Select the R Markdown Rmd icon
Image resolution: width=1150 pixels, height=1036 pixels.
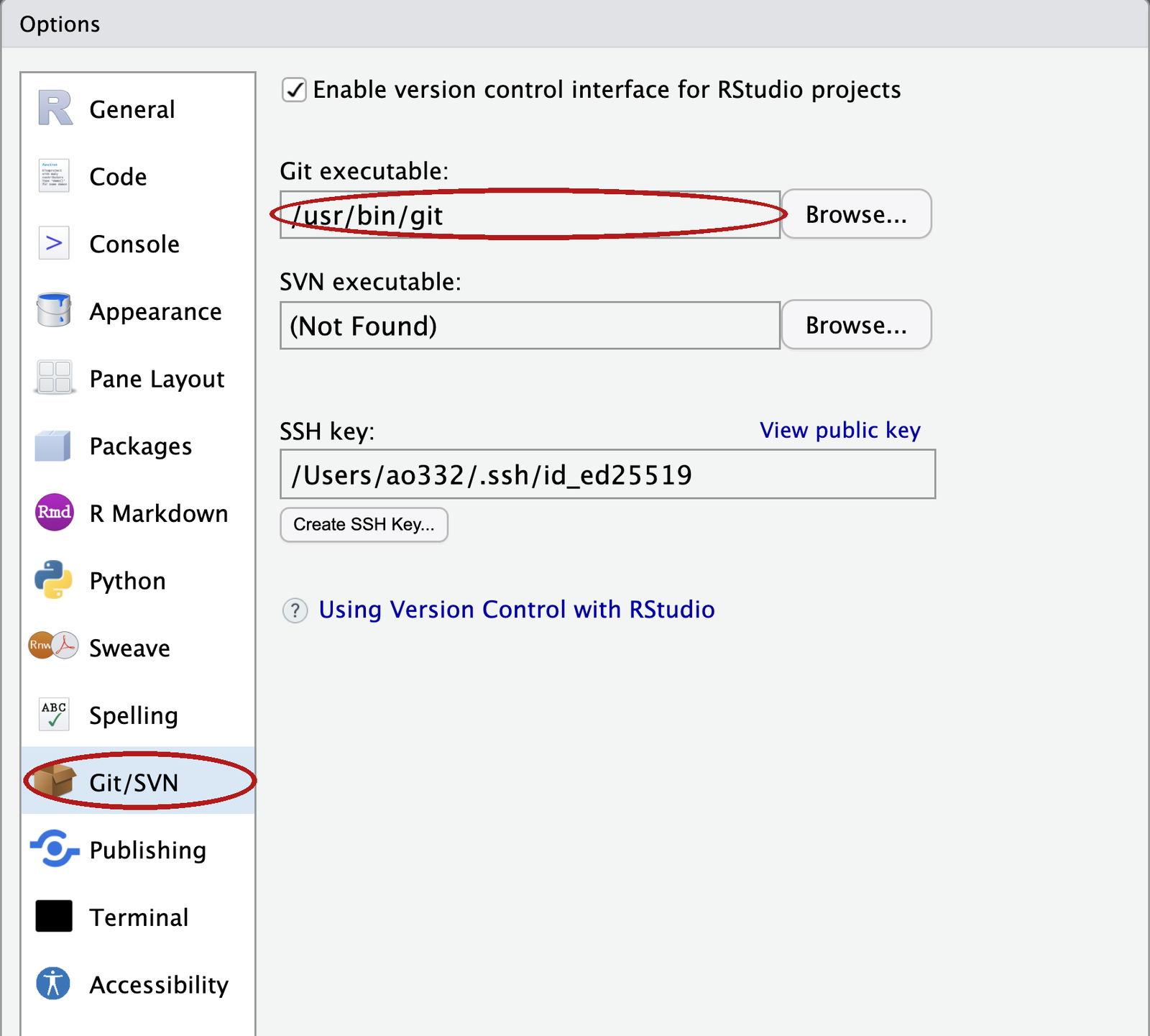pyautogui.click(x=54, y=513)
